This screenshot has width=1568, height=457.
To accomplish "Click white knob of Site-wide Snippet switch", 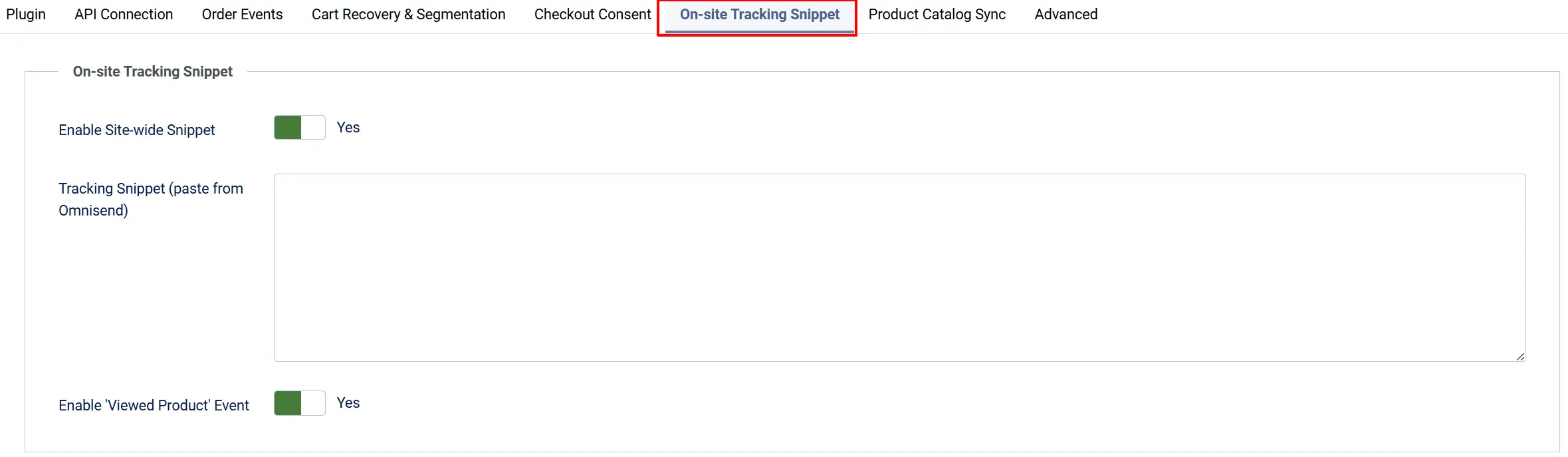I will (x=313, y=128).
